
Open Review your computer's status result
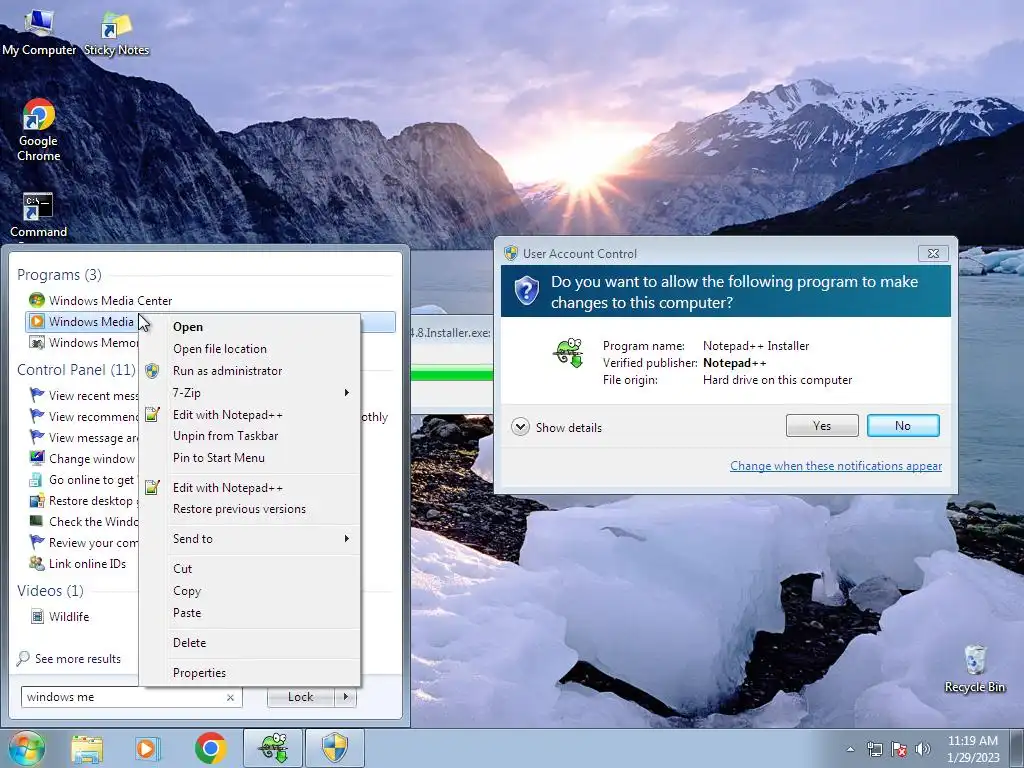click(x=84, y=543)
